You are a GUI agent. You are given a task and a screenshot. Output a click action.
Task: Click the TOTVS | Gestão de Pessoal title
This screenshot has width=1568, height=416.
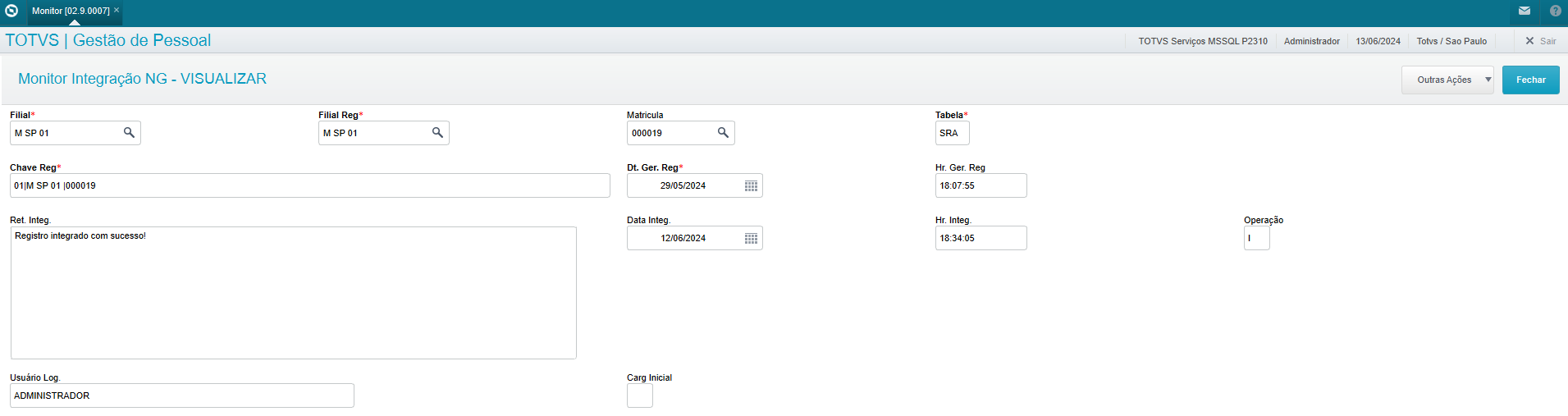coord(108,40)
